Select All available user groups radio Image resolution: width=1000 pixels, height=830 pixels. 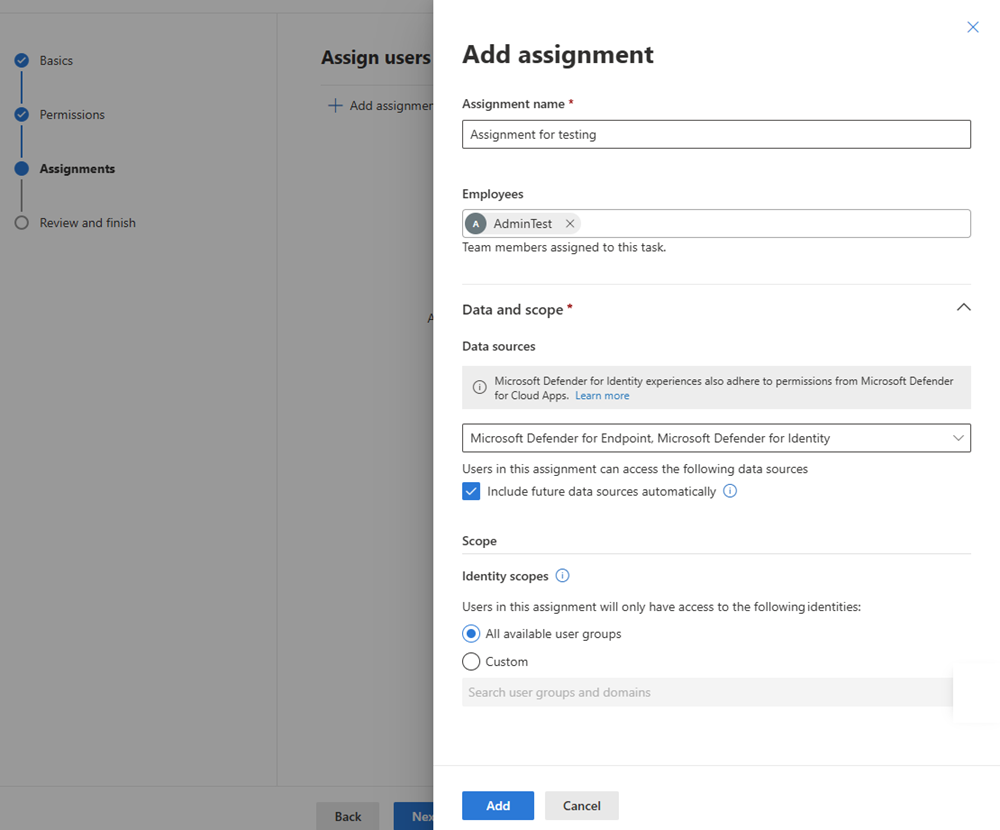click(x=471, y=634)
